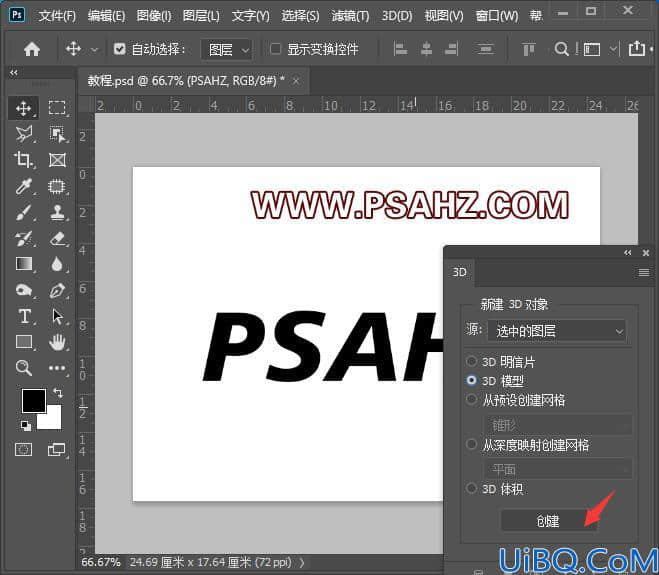Click the black foreground color swatch
This screenshot has height=575, width=659.
click(x=34, y=401)
